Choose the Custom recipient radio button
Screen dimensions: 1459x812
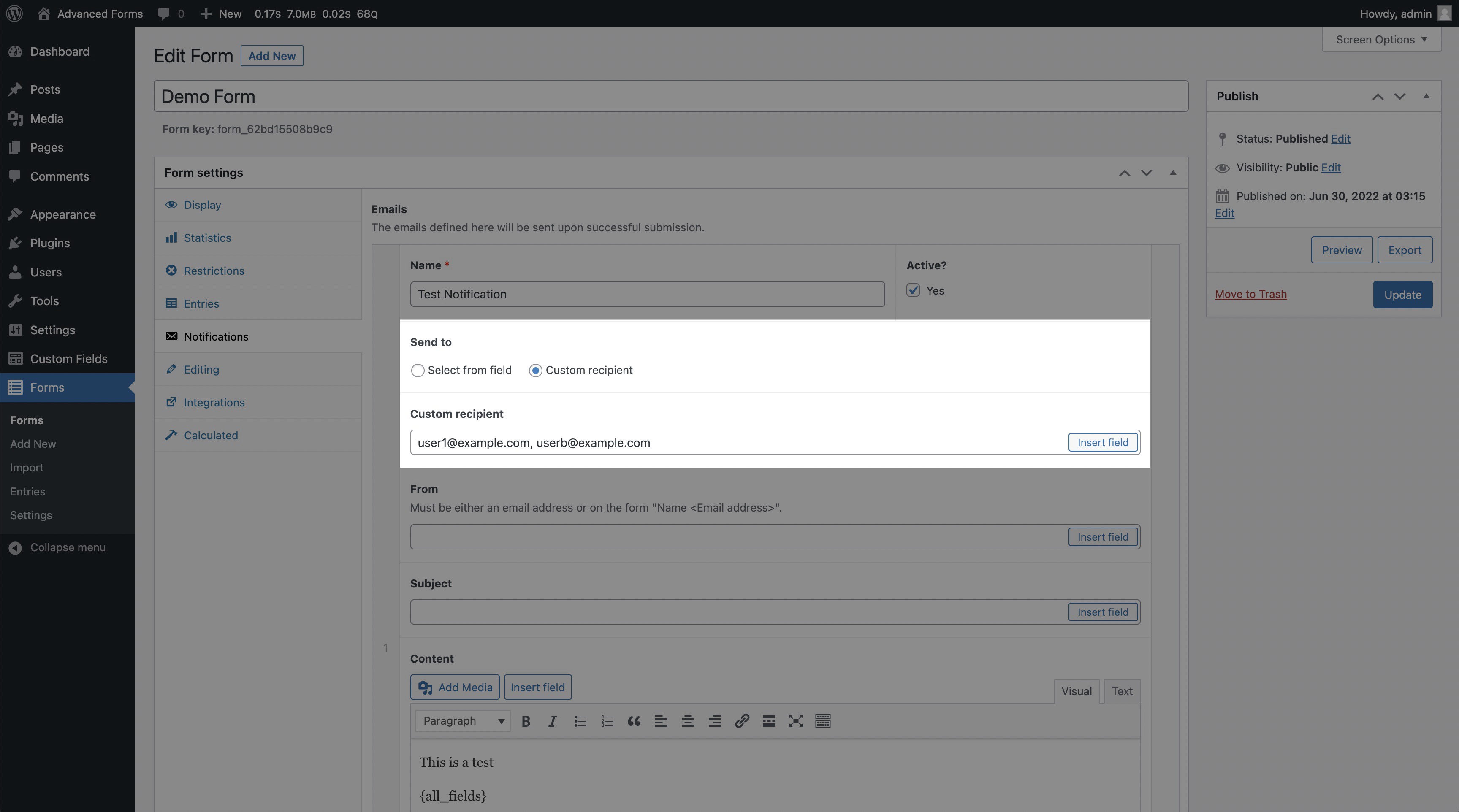point(535,370)
